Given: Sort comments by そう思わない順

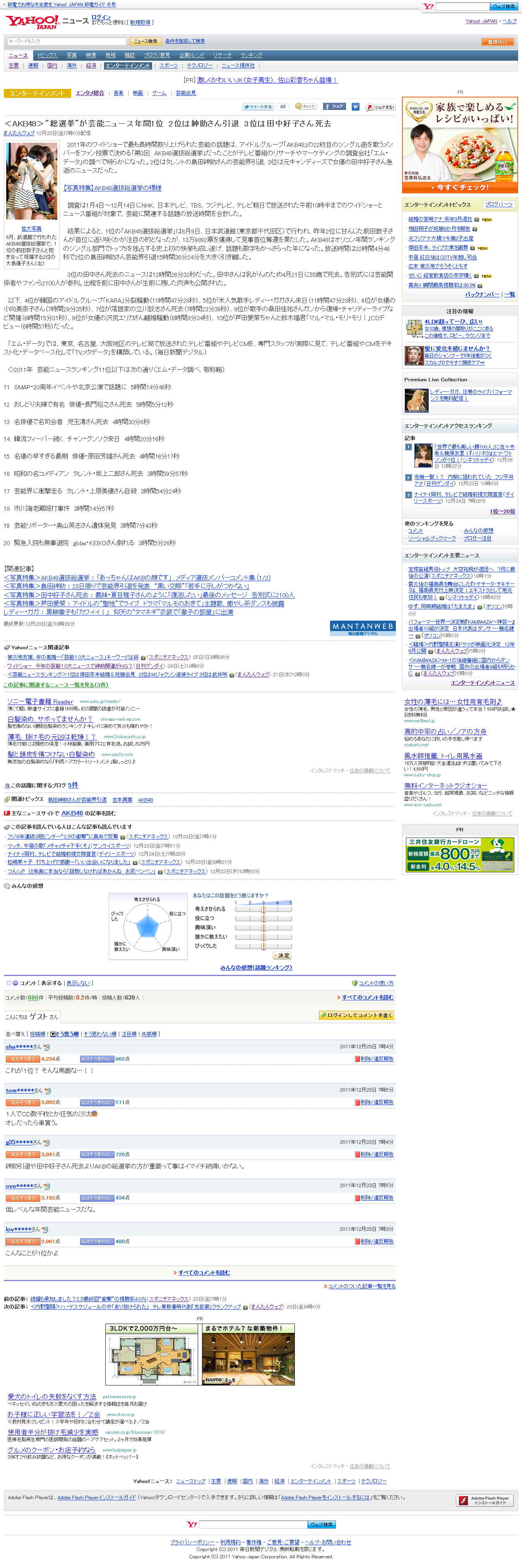Looking at the screenshot, I should [x=100, y=1034].
